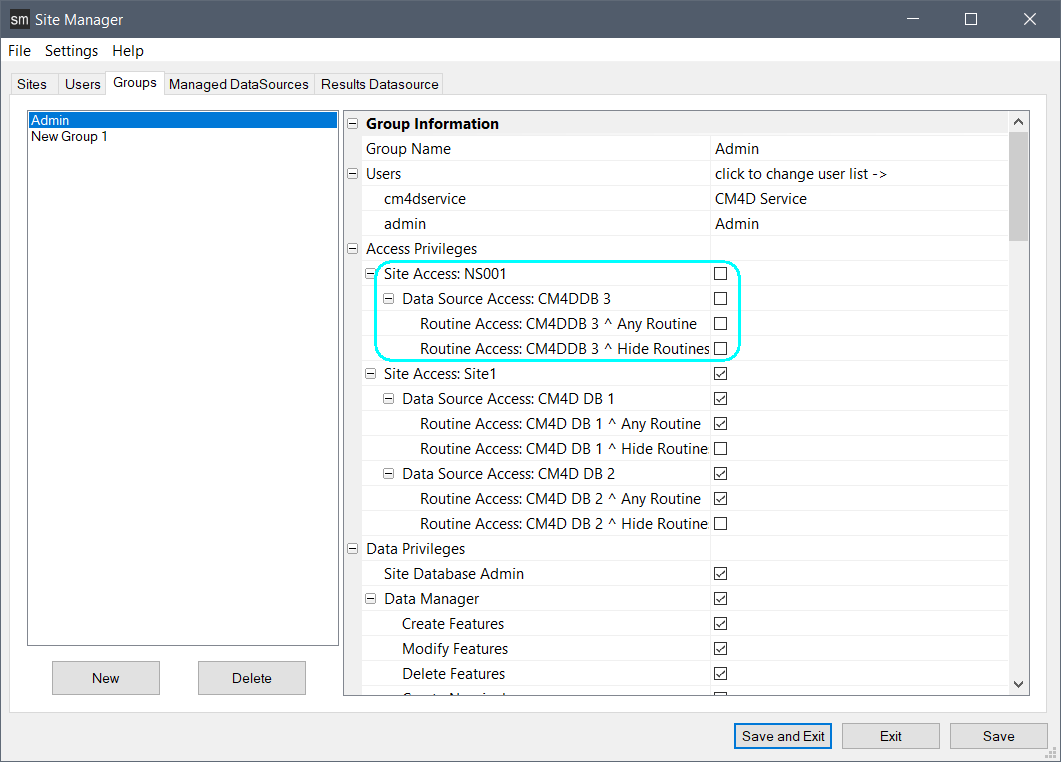The image size is (1061, 762).
Task: Collapse the Data Manager privileges node
Action: tap(370, 599)
